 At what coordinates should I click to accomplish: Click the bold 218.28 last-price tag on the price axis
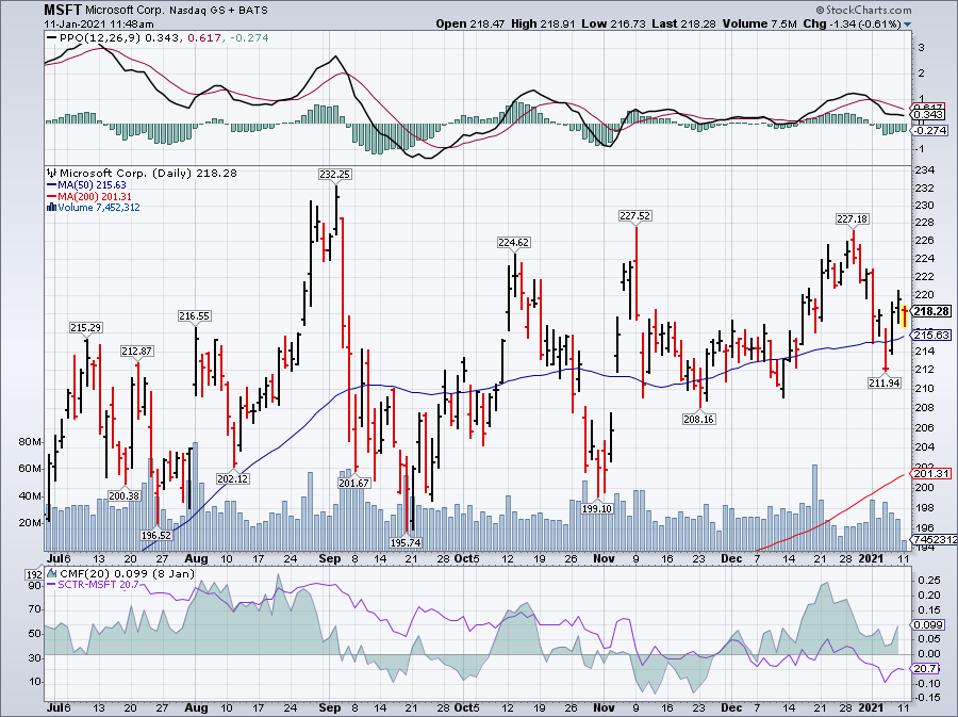[931, 311]
